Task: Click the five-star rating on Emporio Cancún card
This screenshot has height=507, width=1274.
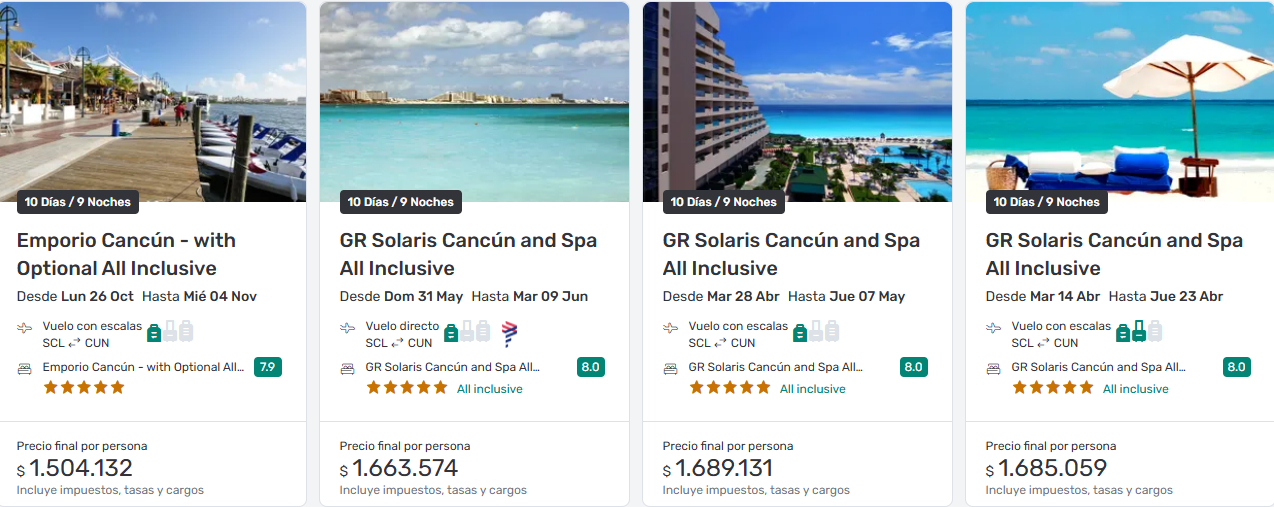Action: click(84, 388)
